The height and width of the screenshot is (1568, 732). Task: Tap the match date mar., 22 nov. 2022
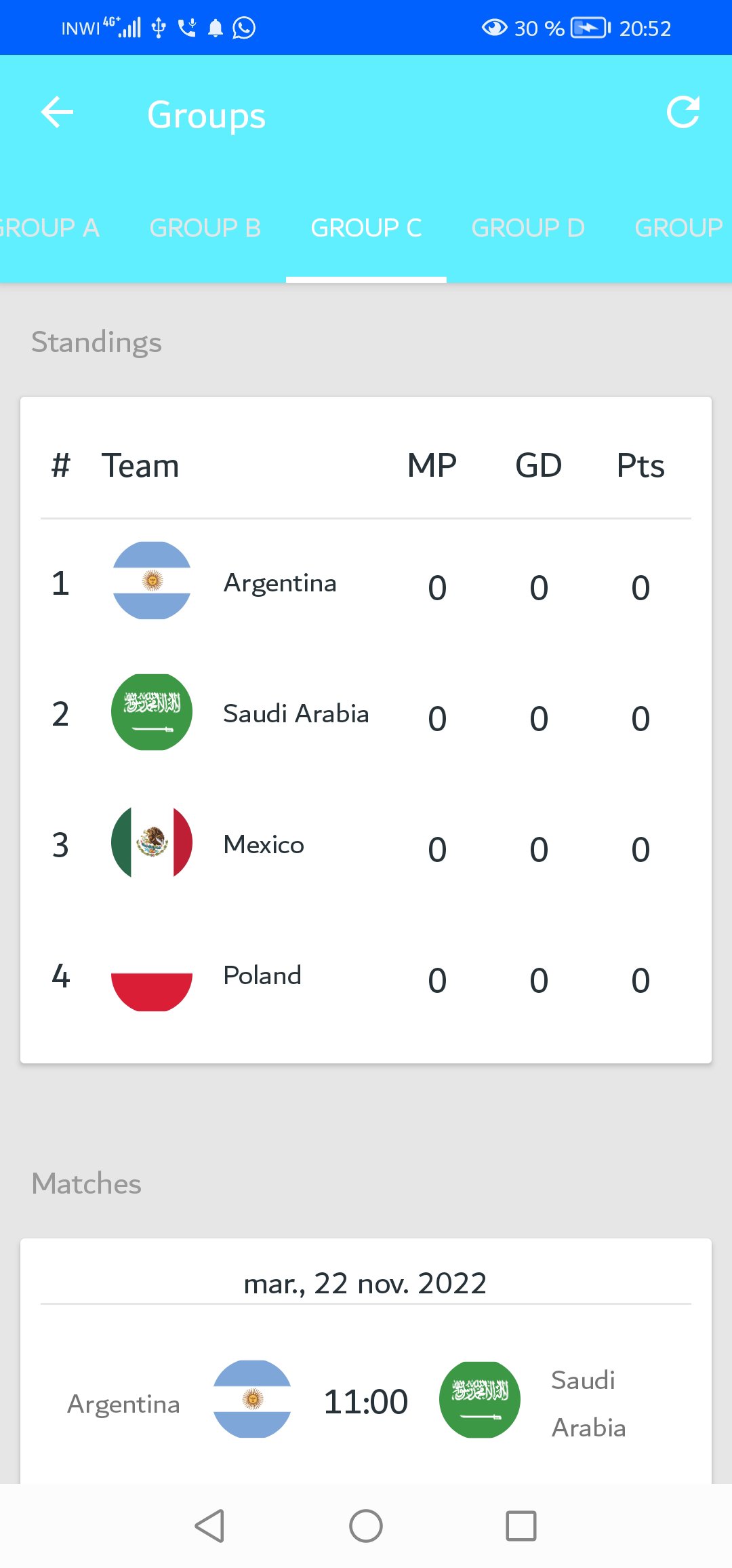click(365, 1283)
